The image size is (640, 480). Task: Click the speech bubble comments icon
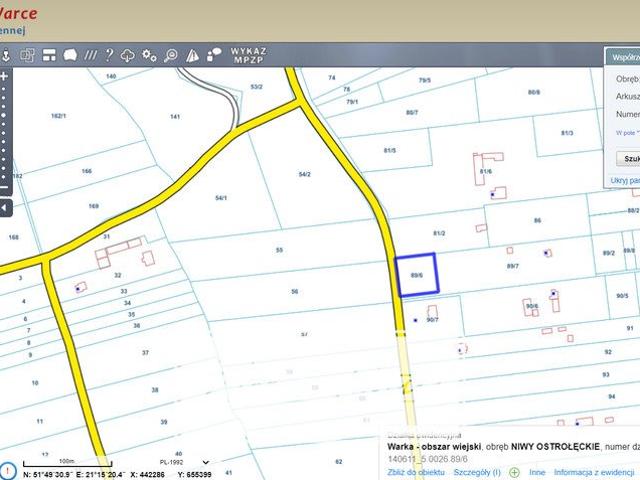pos(213,55)
